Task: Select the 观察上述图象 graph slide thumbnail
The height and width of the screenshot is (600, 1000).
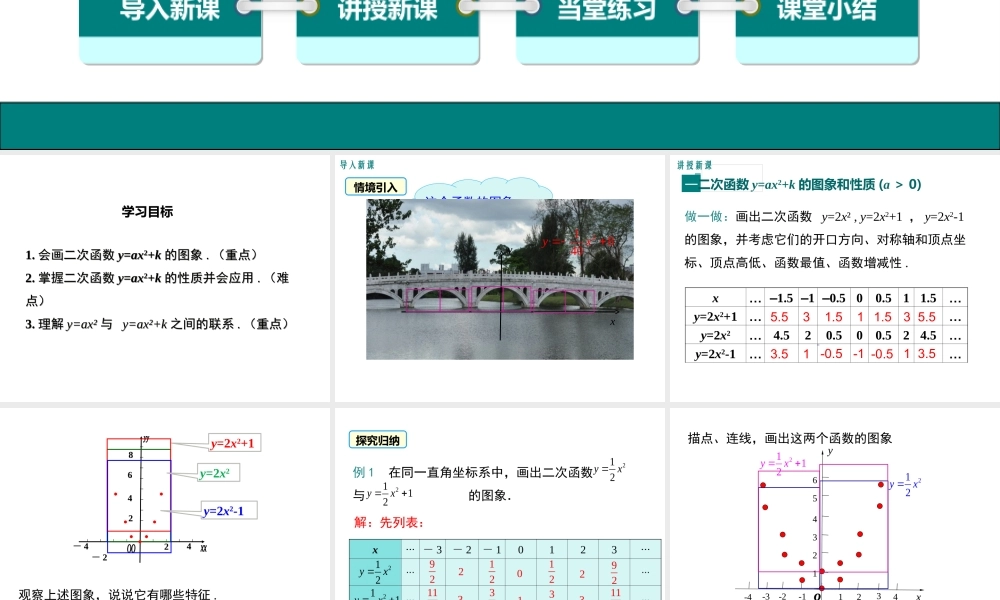Action: tap(165, 504)
